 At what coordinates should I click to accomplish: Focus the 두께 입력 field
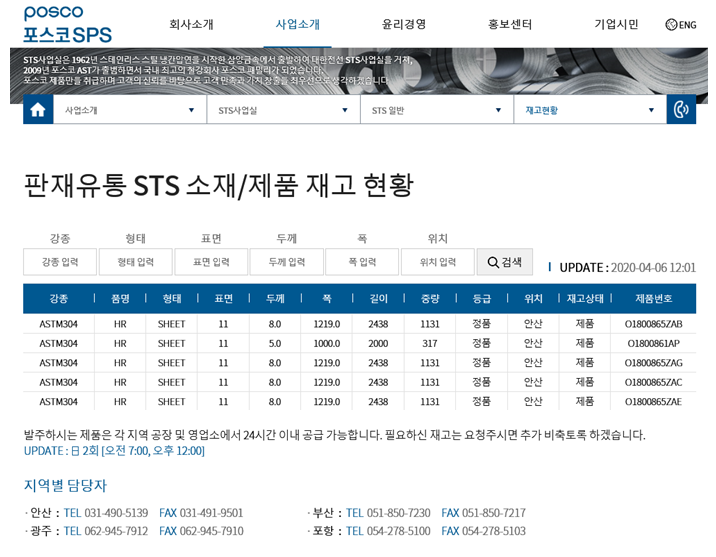click(287, 262)
